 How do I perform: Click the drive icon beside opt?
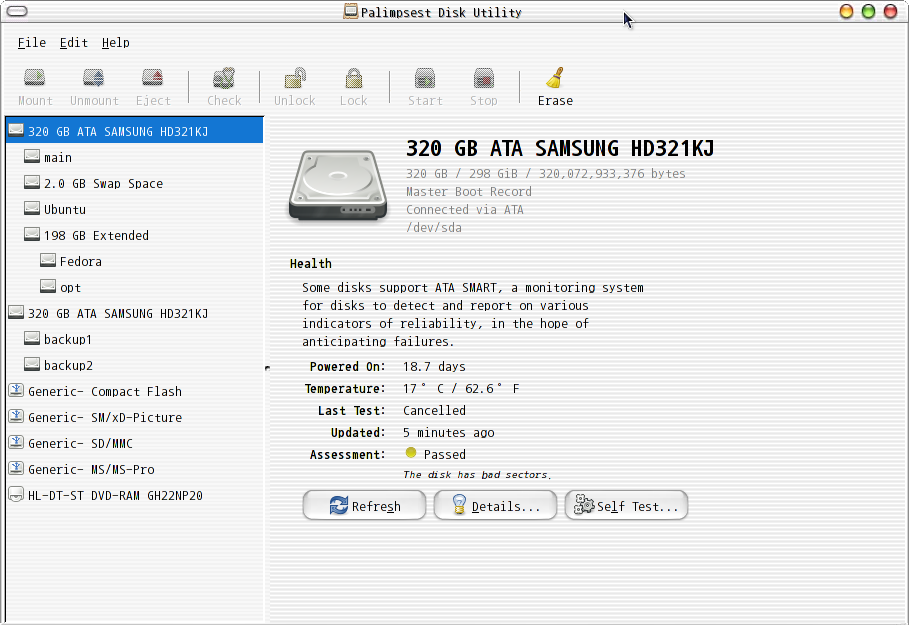[48, 286]
